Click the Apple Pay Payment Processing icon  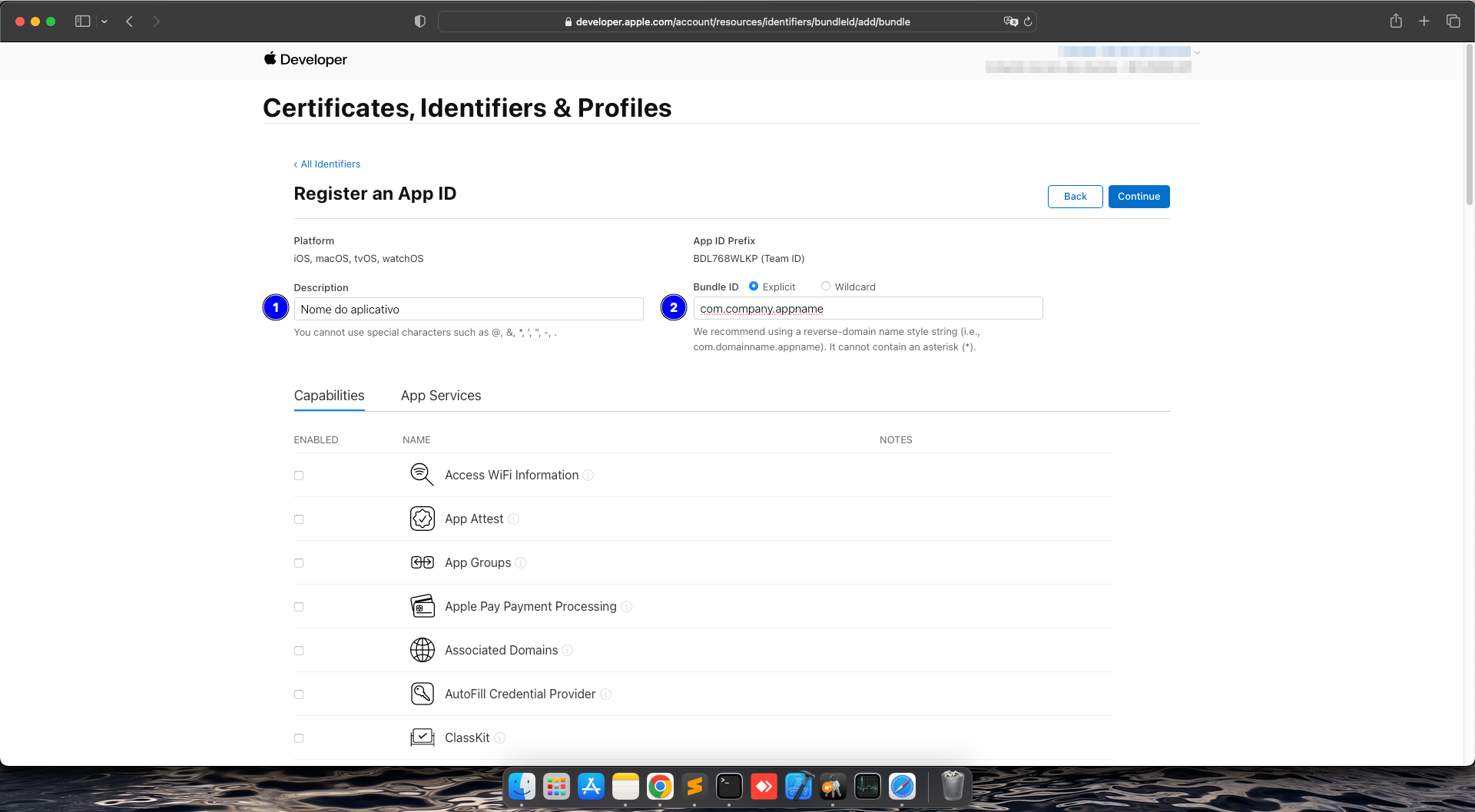[422, 606]
